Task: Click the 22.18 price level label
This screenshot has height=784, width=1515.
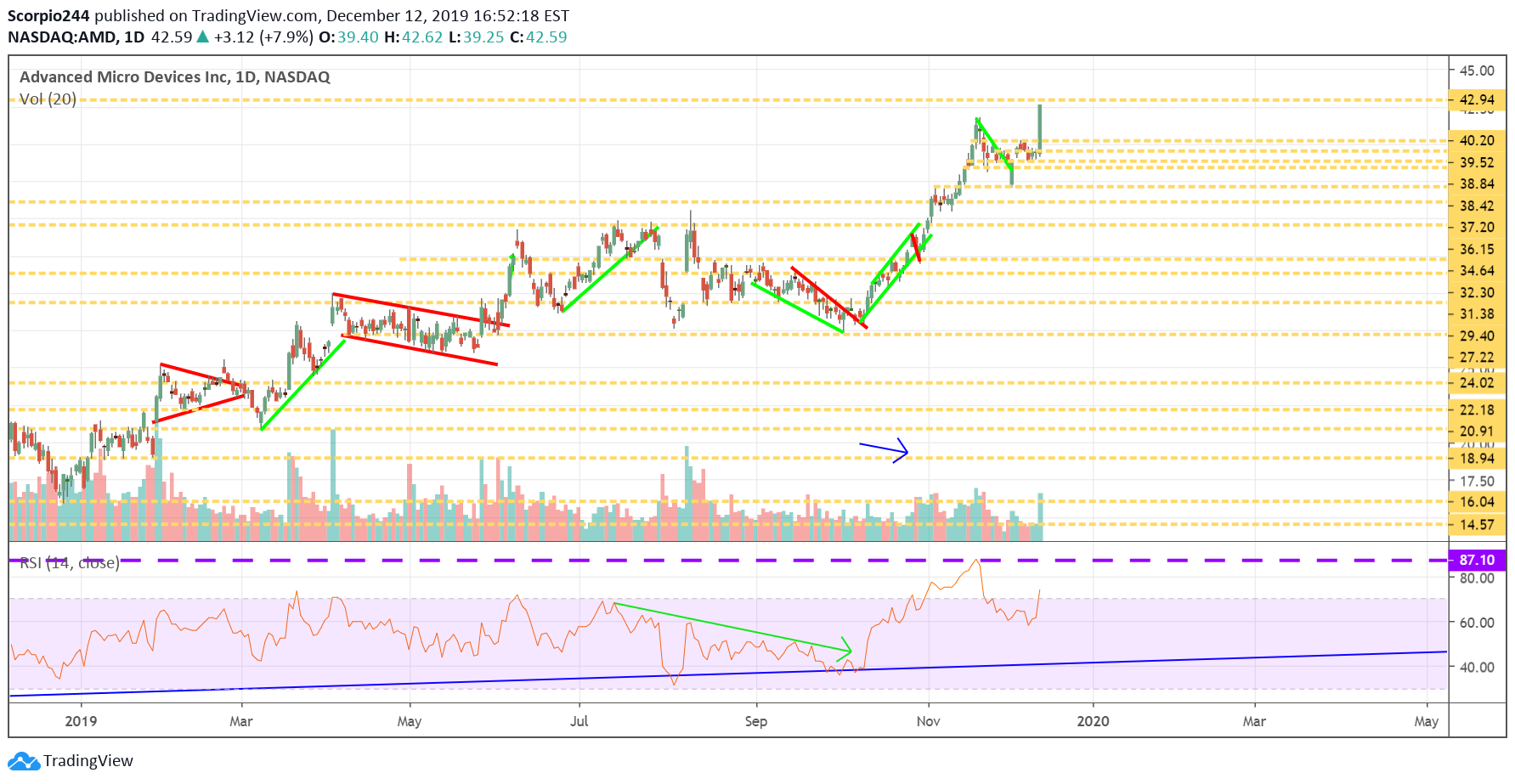Action: tap(1477, 410)
